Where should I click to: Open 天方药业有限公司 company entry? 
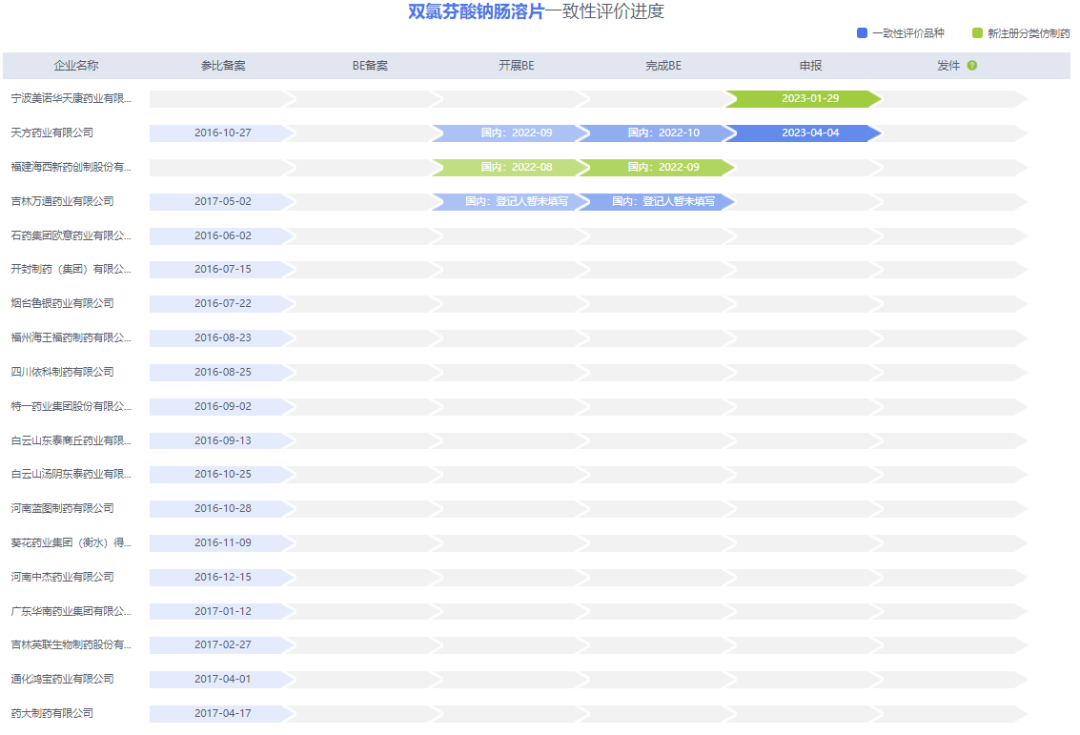(x=52, y=133)
